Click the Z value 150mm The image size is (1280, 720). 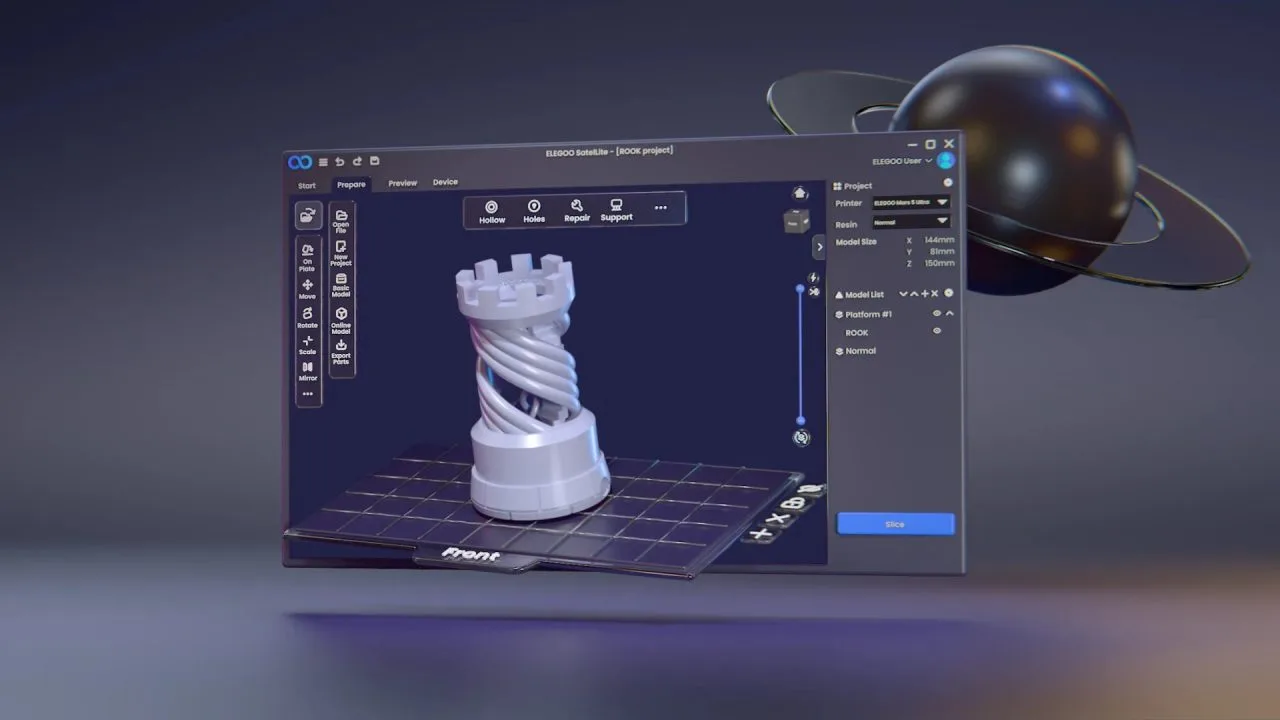coord(939,264)
